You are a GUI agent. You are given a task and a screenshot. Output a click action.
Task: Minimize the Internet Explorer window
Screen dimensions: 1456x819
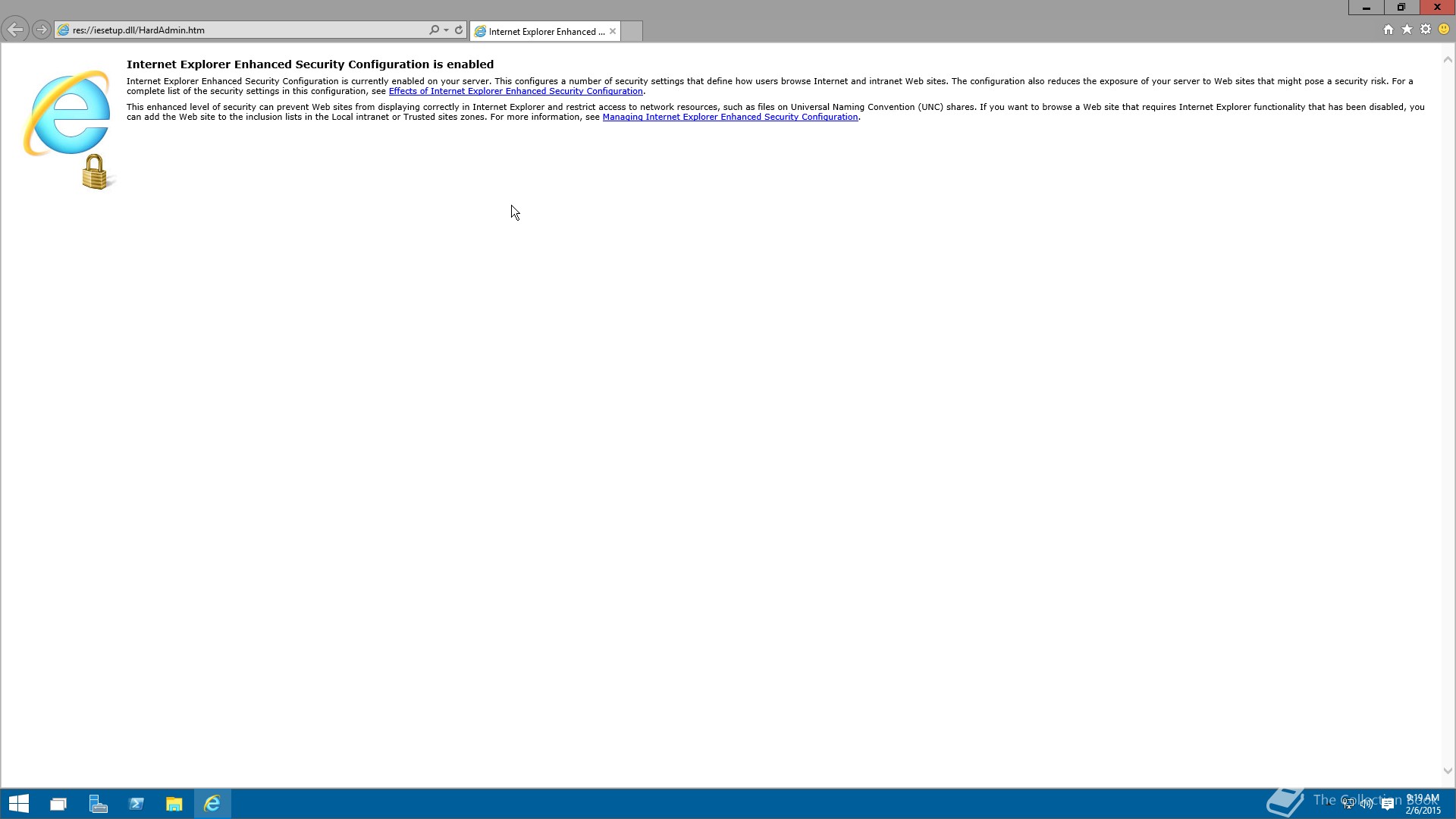[x=1366, y=8]
